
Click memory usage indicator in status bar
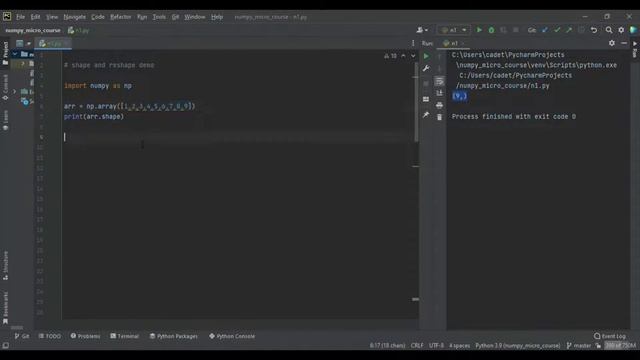pos(620,345)
